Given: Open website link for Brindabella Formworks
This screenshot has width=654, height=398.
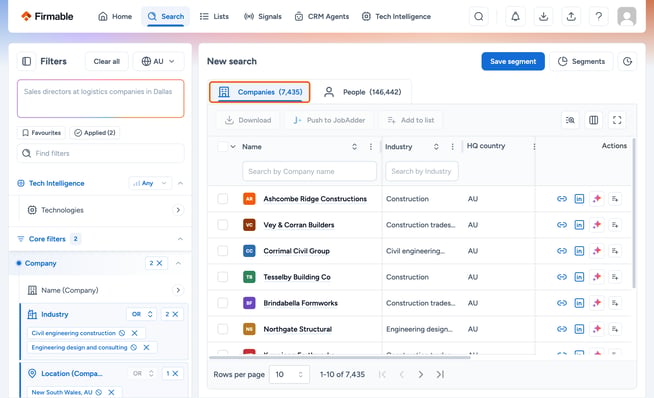Looking at the screenshot, I should [x=562, y=303].
